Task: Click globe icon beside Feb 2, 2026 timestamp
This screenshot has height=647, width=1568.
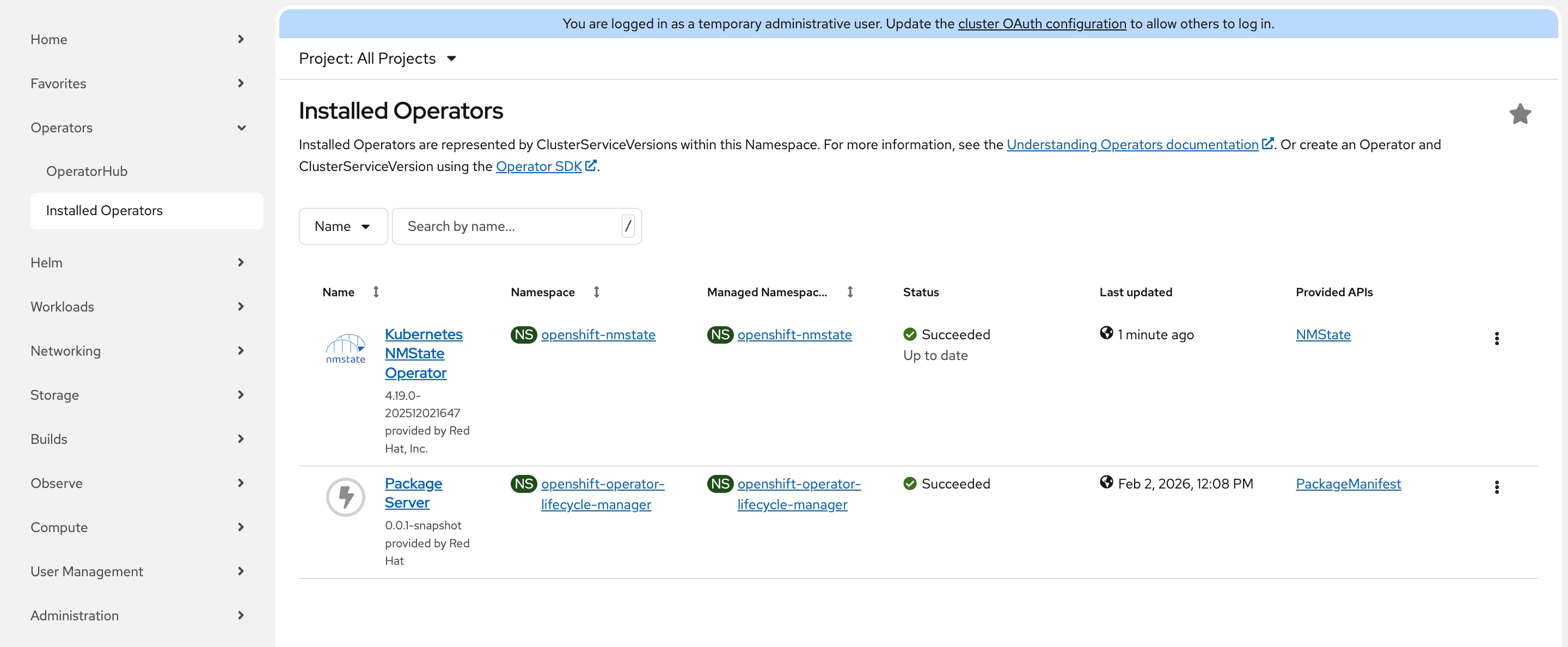Action: point(1106,482)
